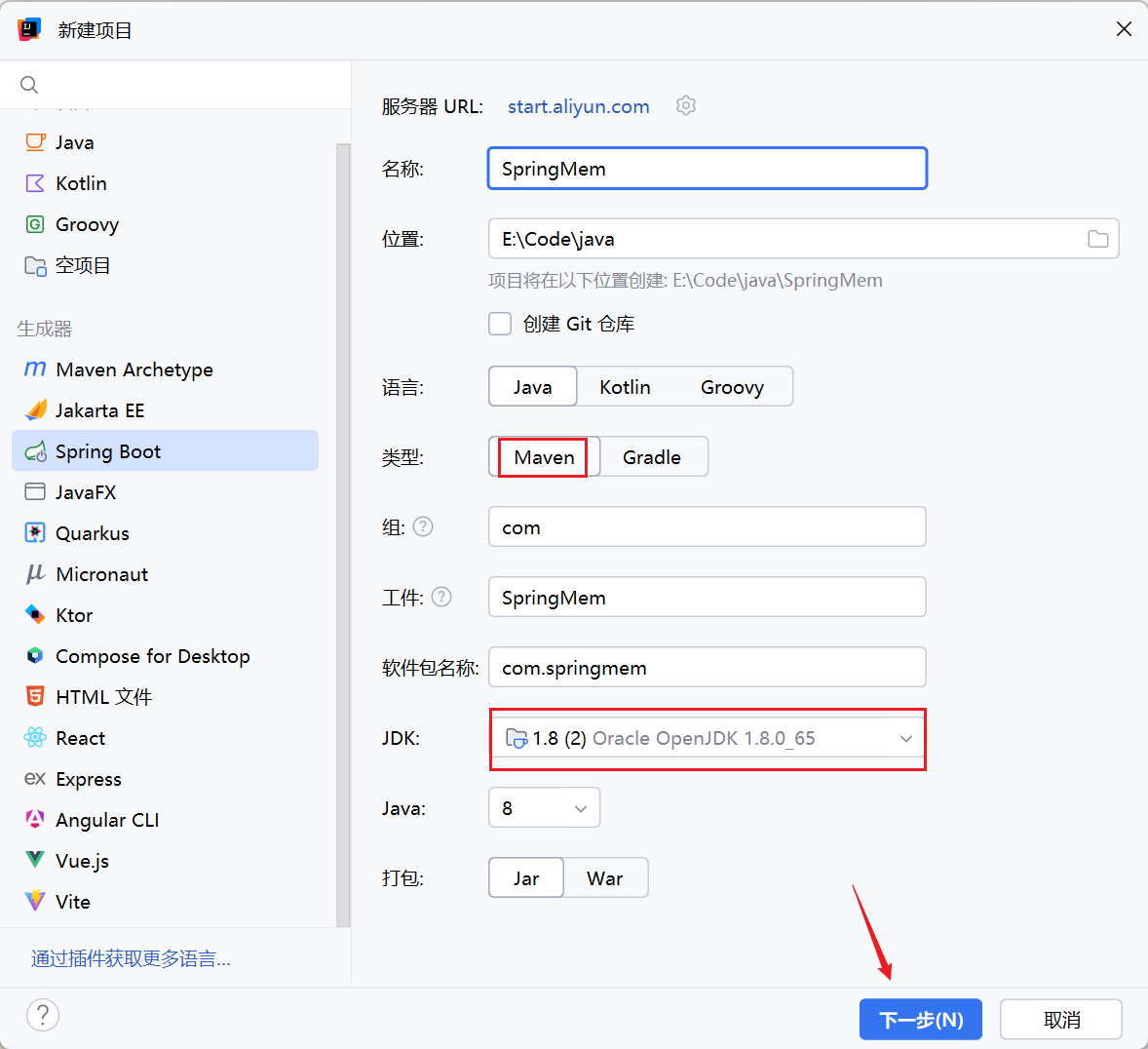
Task: Select Jar packaging
Action: [525, 878]
